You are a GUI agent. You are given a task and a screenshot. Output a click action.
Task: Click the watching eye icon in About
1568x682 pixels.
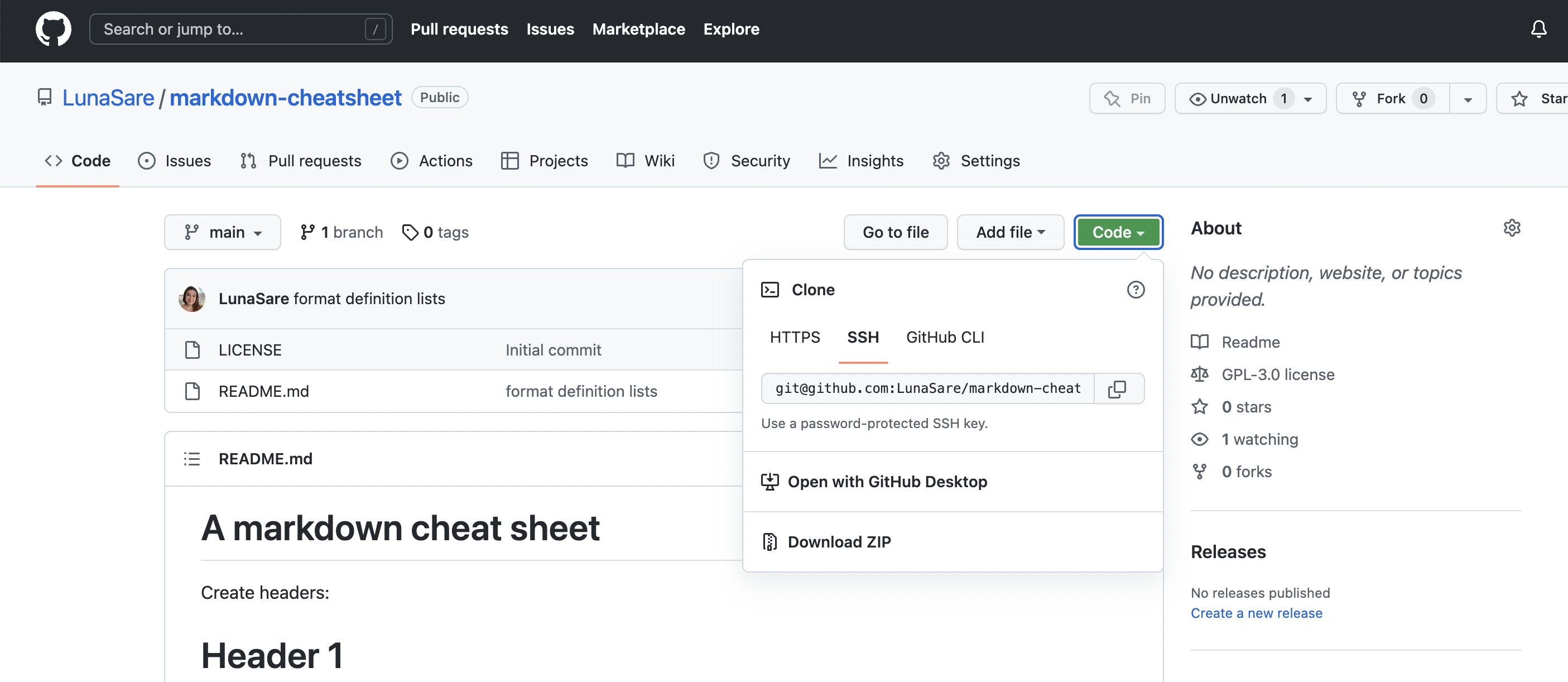click(x=1199, y=439)
